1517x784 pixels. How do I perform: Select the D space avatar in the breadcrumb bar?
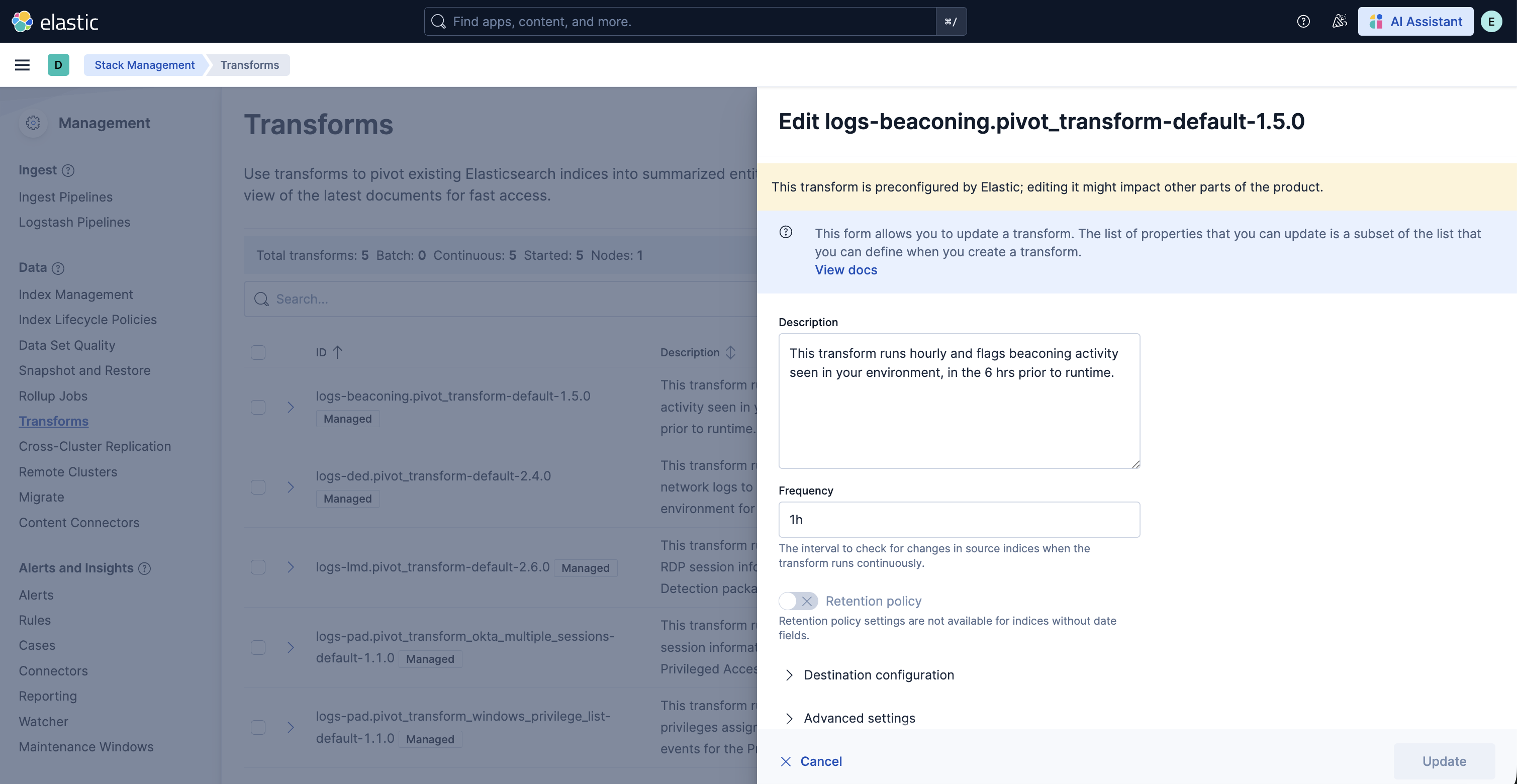coord(58,65)
